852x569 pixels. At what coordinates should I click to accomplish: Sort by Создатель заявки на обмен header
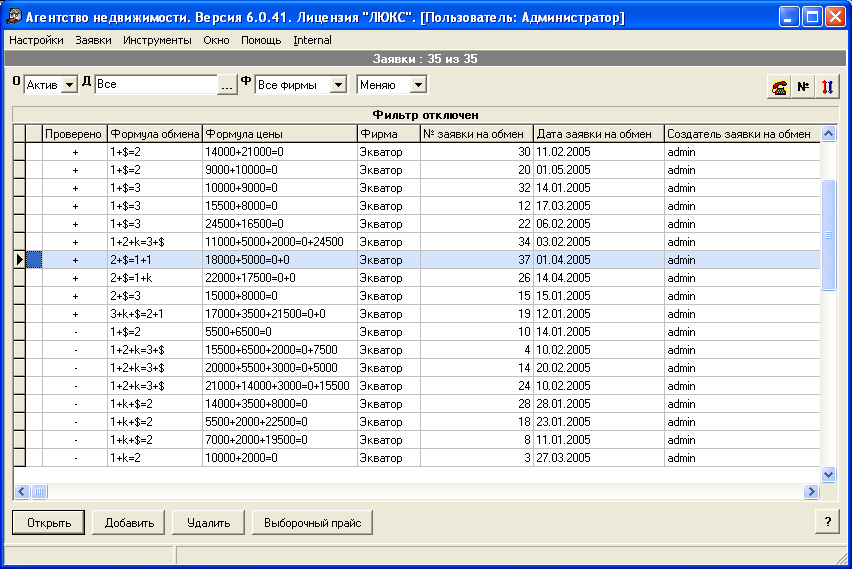pyautogui.click(x=742, y=134)
